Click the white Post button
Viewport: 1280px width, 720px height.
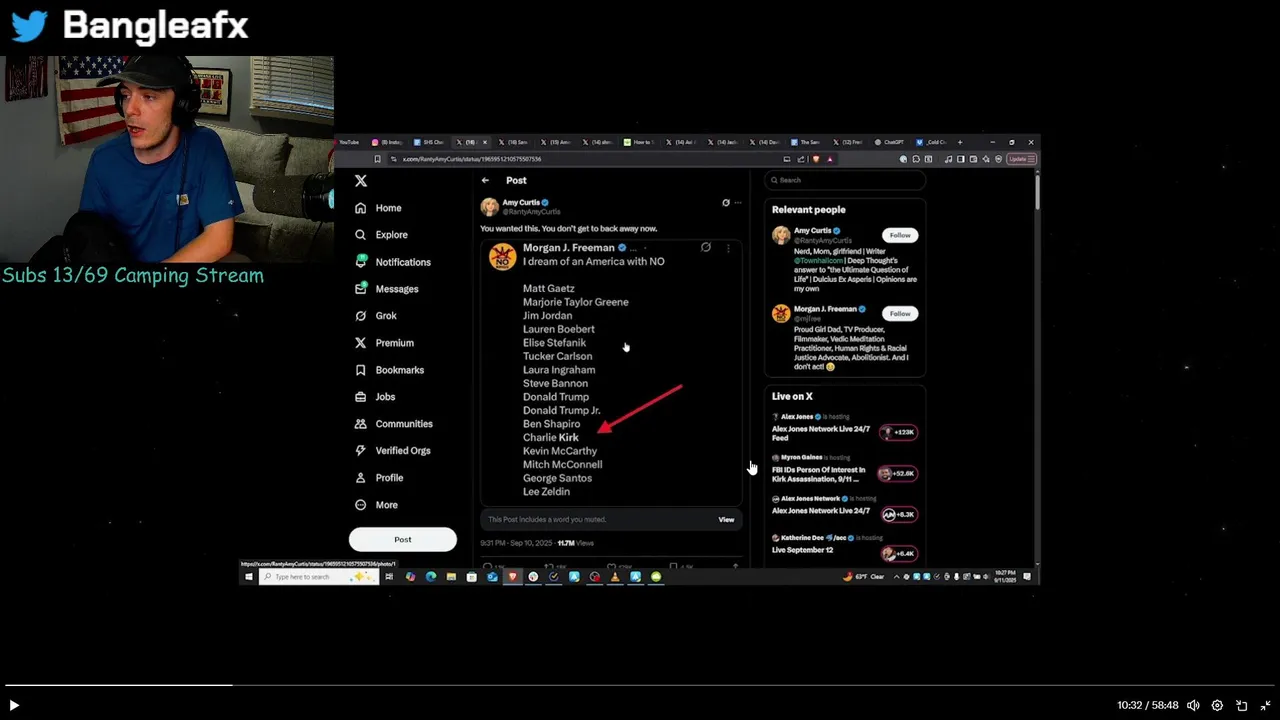point(403,539)
